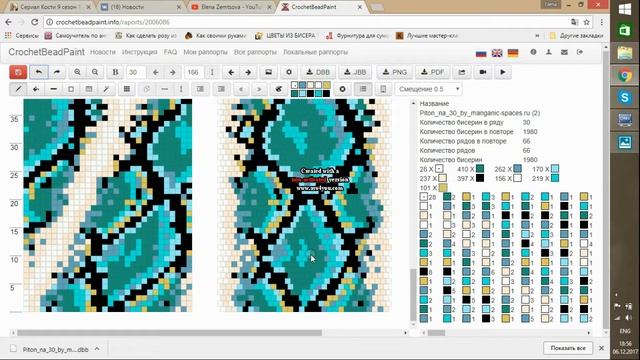Open the color palette editor icon
Screen dimensions: 640x360
pos(279,89)
